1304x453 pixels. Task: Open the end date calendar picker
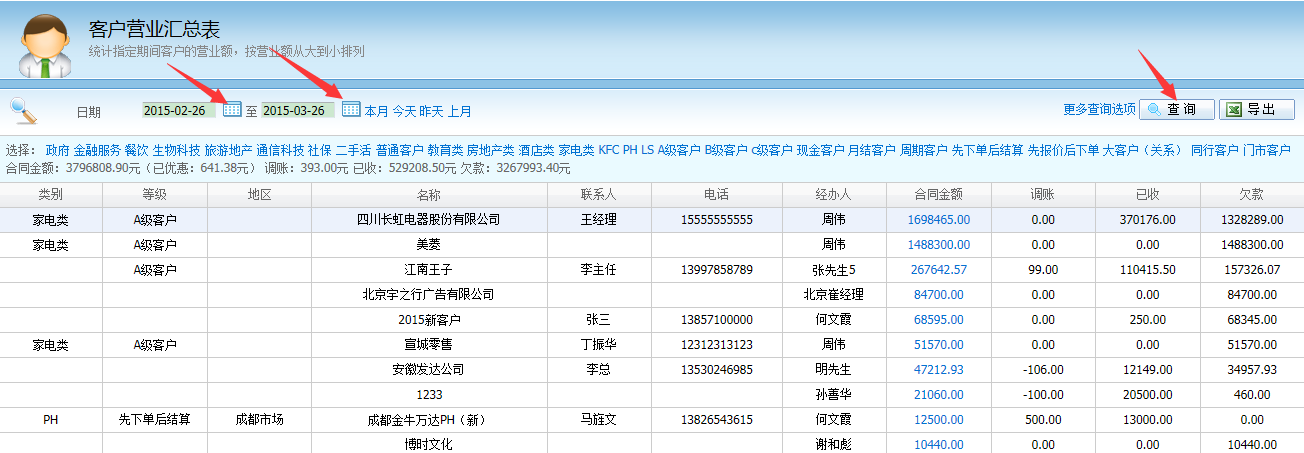351,109
